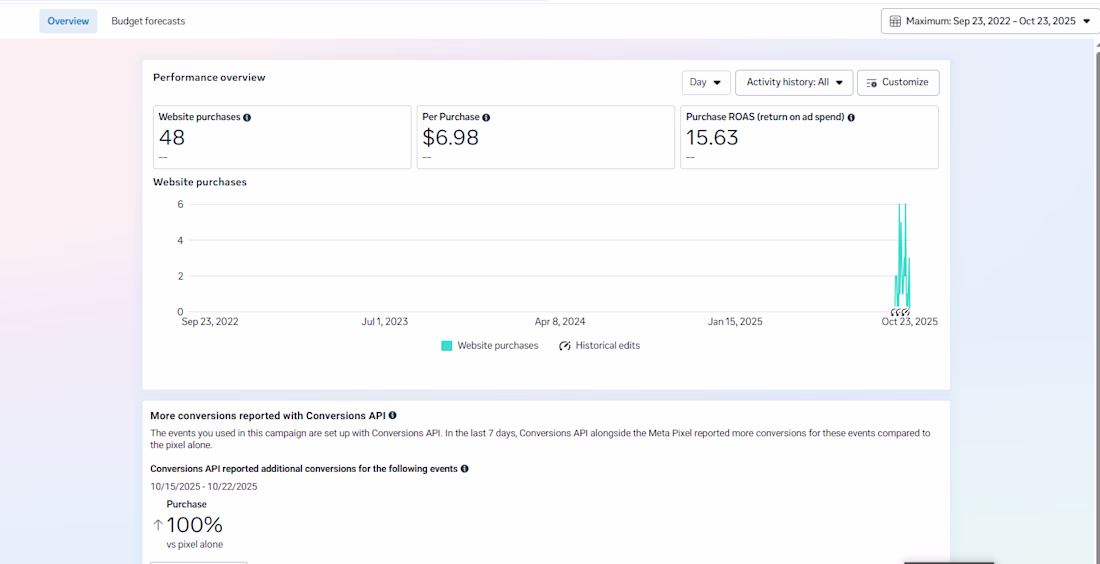
Task: Click the Website purchases teal legend swatch
Action: click(x=446, y=346)
